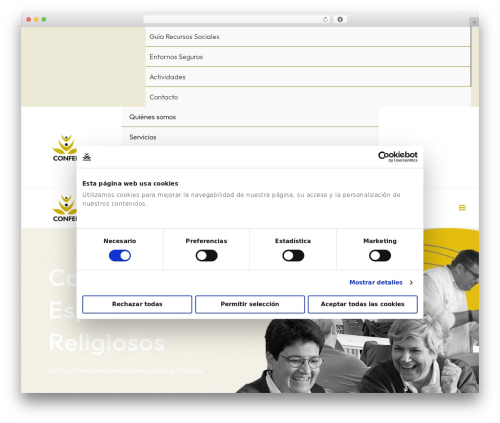The height and width of the screenshot is (423, 500).
Task: Open the yellow hamburger menu icon
Action: pyautogui.click(x=462, y=208)
